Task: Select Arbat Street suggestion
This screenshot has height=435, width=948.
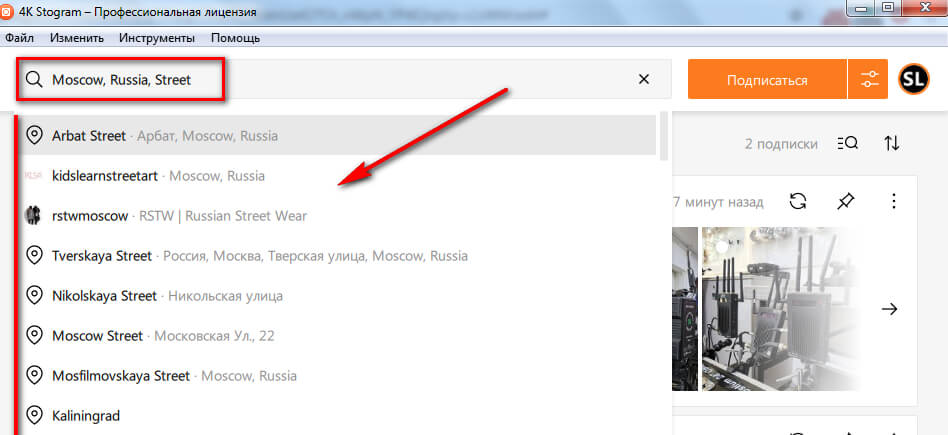Action: coord(339,135)
